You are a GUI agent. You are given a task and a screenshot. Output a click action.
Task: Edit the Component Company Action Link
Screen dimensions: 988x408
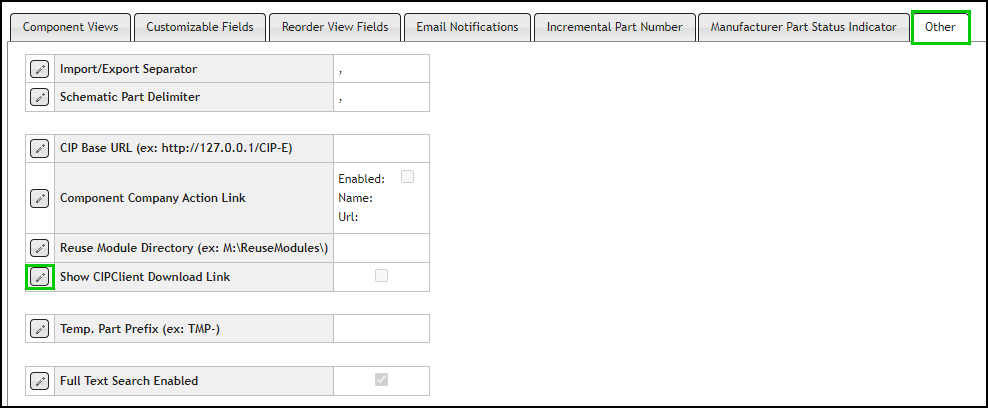(x=40, y=198)
